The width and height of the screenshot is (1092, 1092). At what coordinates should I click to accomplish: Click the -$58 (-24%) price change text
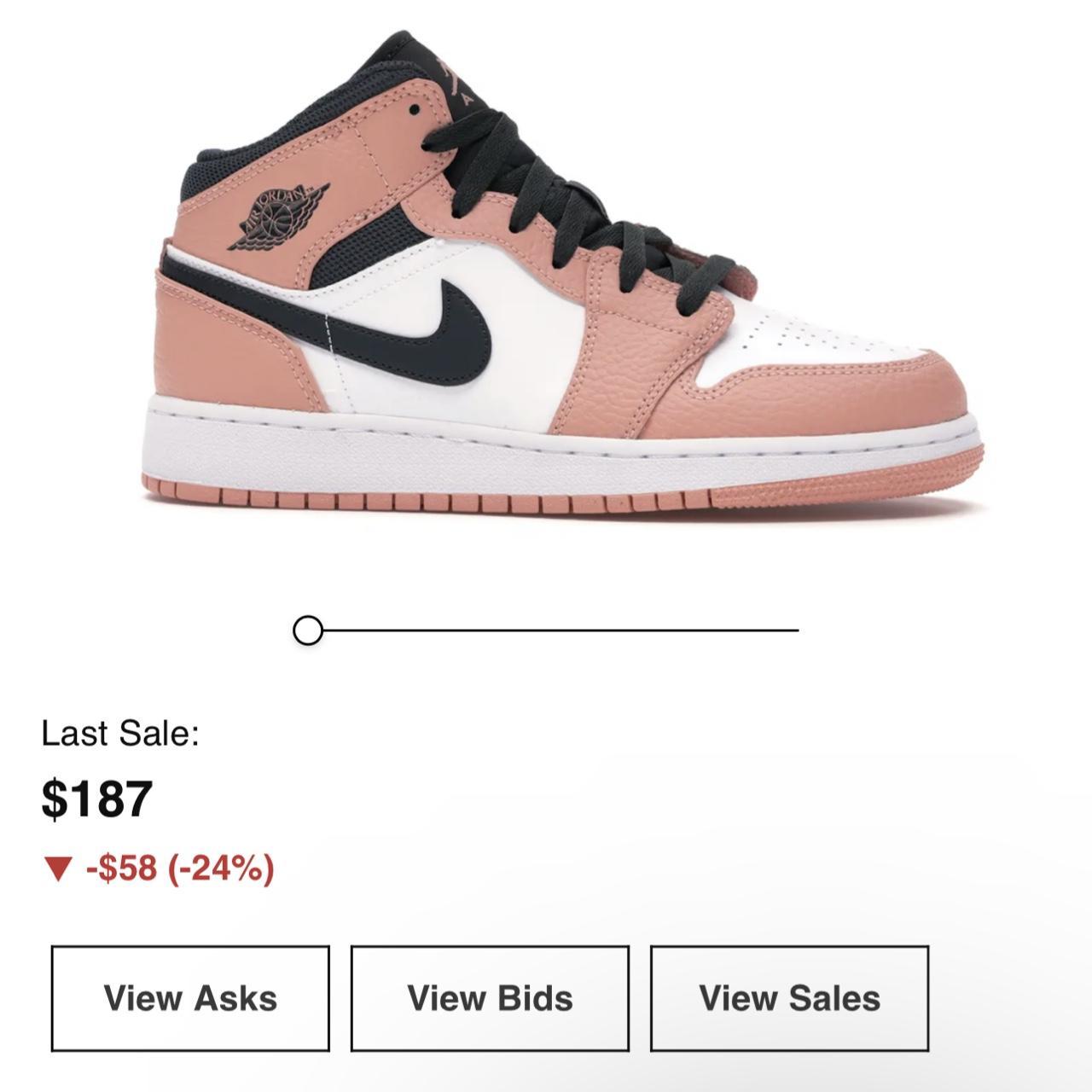(x=179, y=868)
